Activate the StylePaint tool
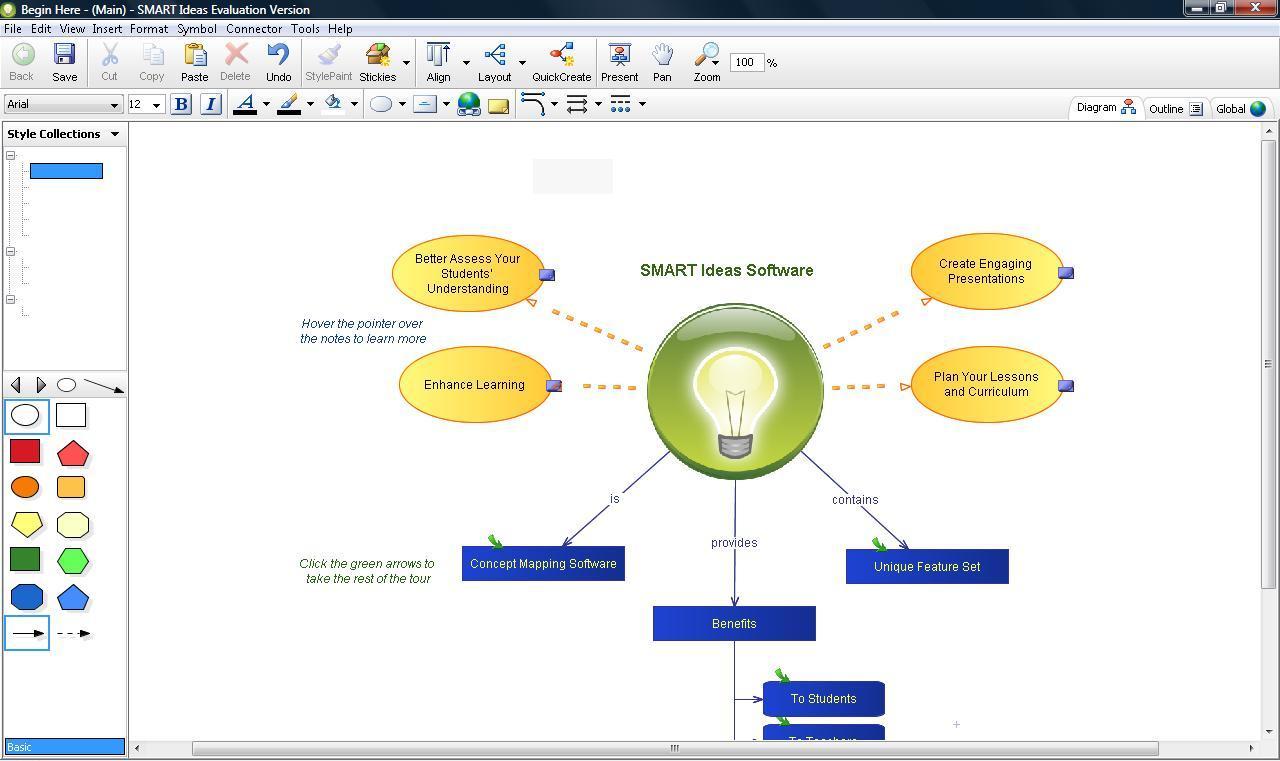 (328, 62)
